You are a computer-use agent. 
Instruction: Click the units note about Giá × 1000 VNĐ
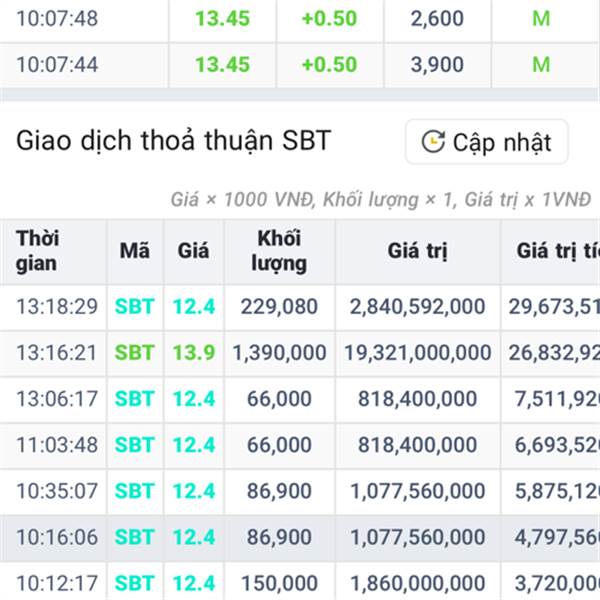coord(381,199)
